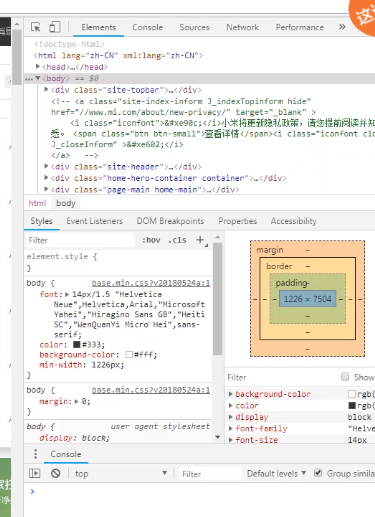Click the #333 color swatch
This screenshot has width=375, height=517.
pyautogui.click(x=77, y=344)
